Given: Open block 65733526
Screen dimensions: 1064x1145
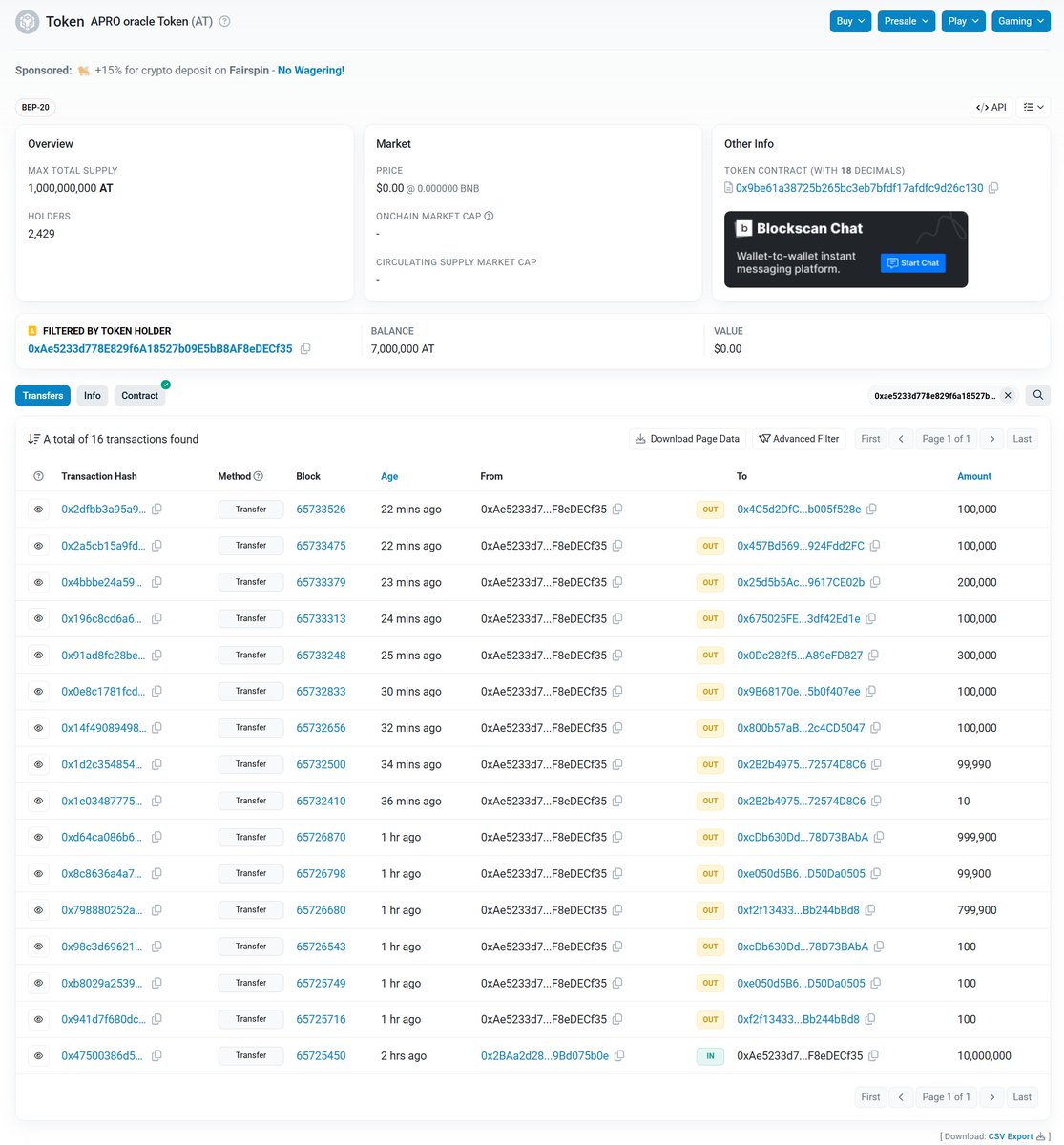Looking at the screenshot, I should tap(321, 510).
